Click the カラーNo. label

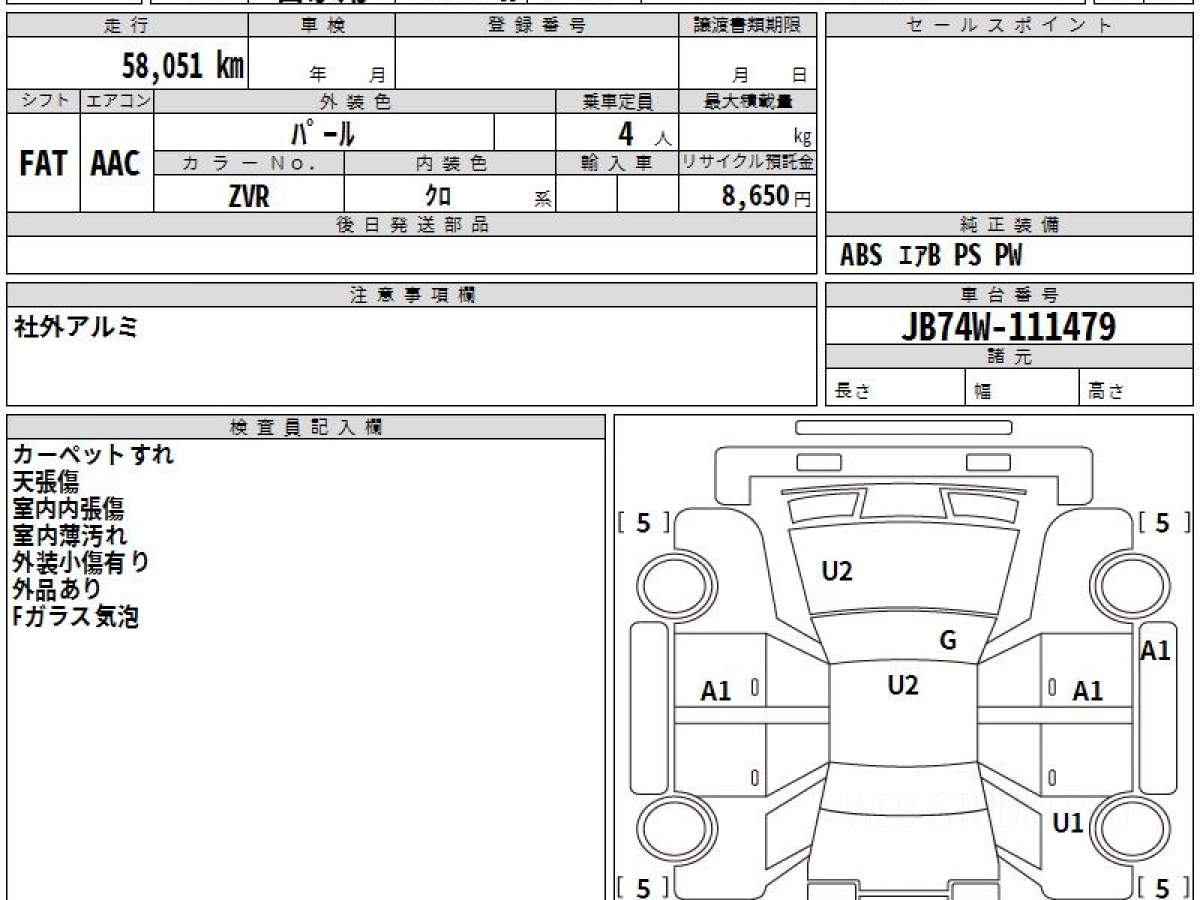249,164
